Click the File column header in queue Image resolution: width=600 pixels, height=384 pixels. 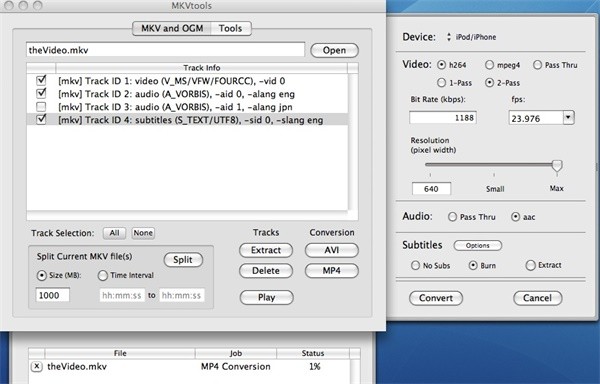(120, 353)
